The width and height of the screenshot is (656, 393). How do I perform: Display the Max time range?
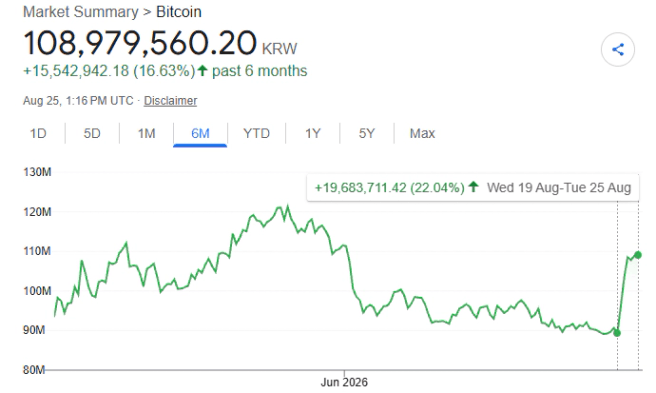coord(422,134)
